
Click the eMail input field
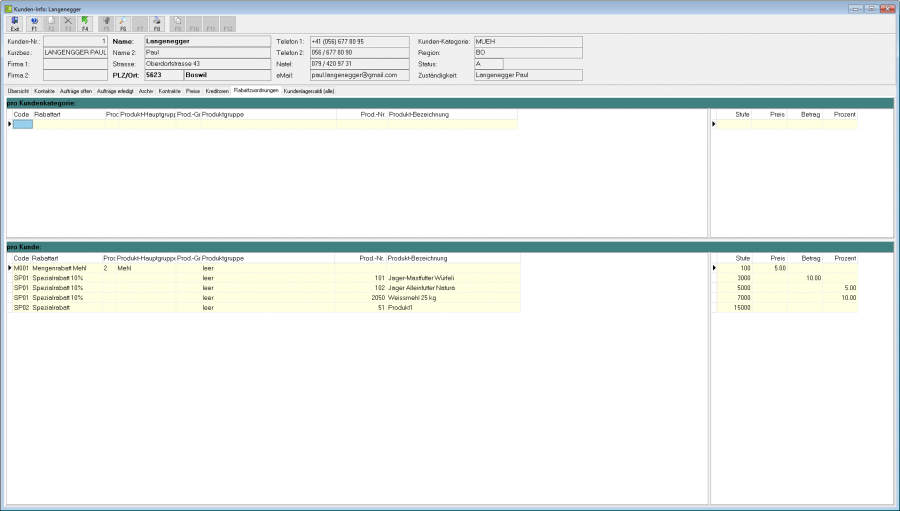[x=359, y=75]
